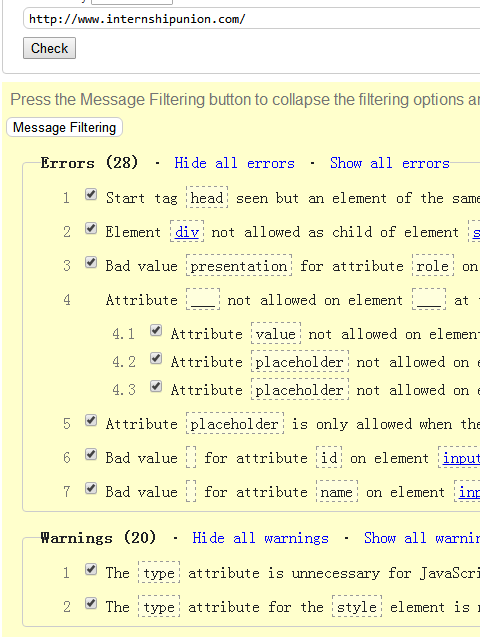
Task: Click presentation code value in error 3
Action: (239, 266)
